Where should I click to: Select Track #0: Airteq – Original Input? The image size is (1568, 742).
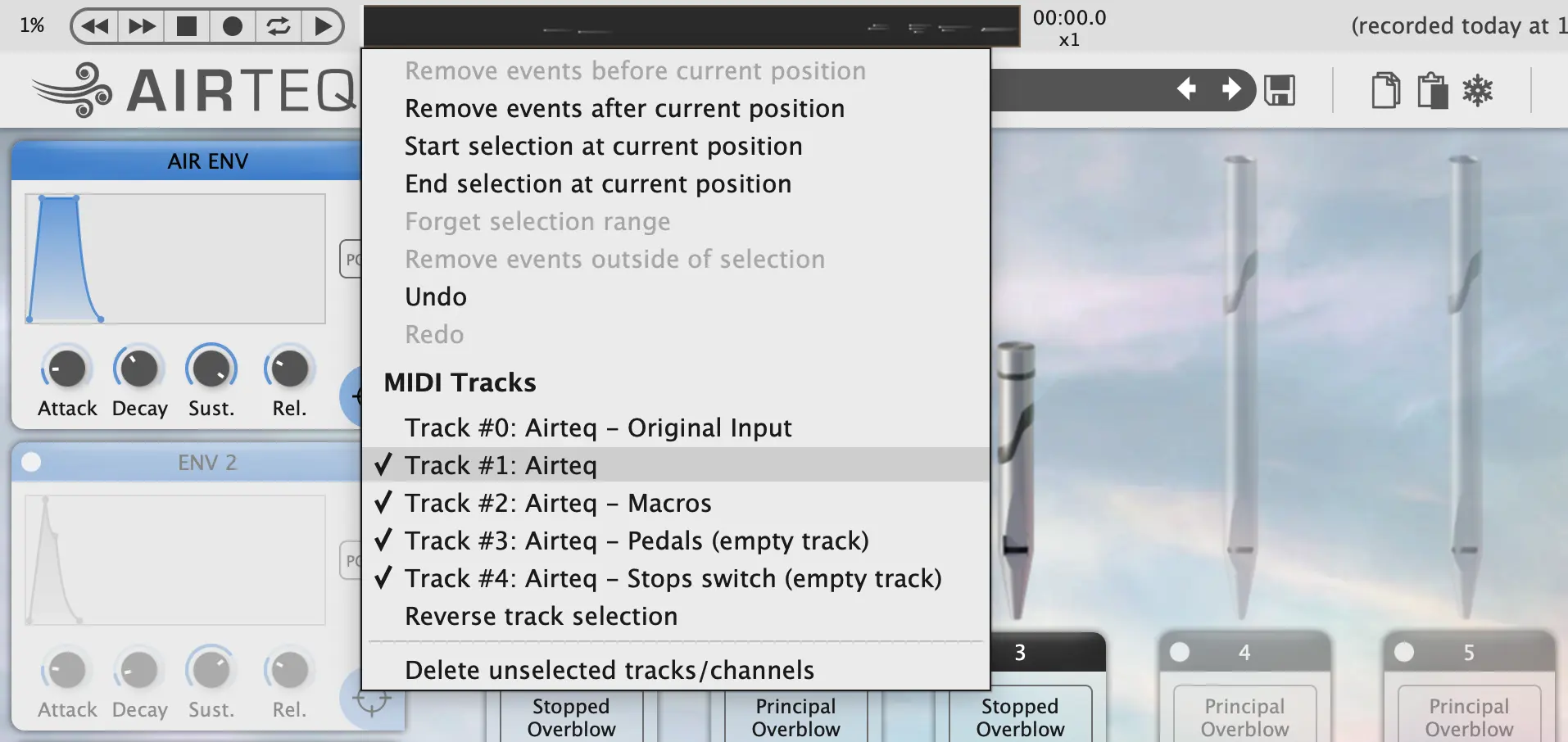[x=676, y=428]
